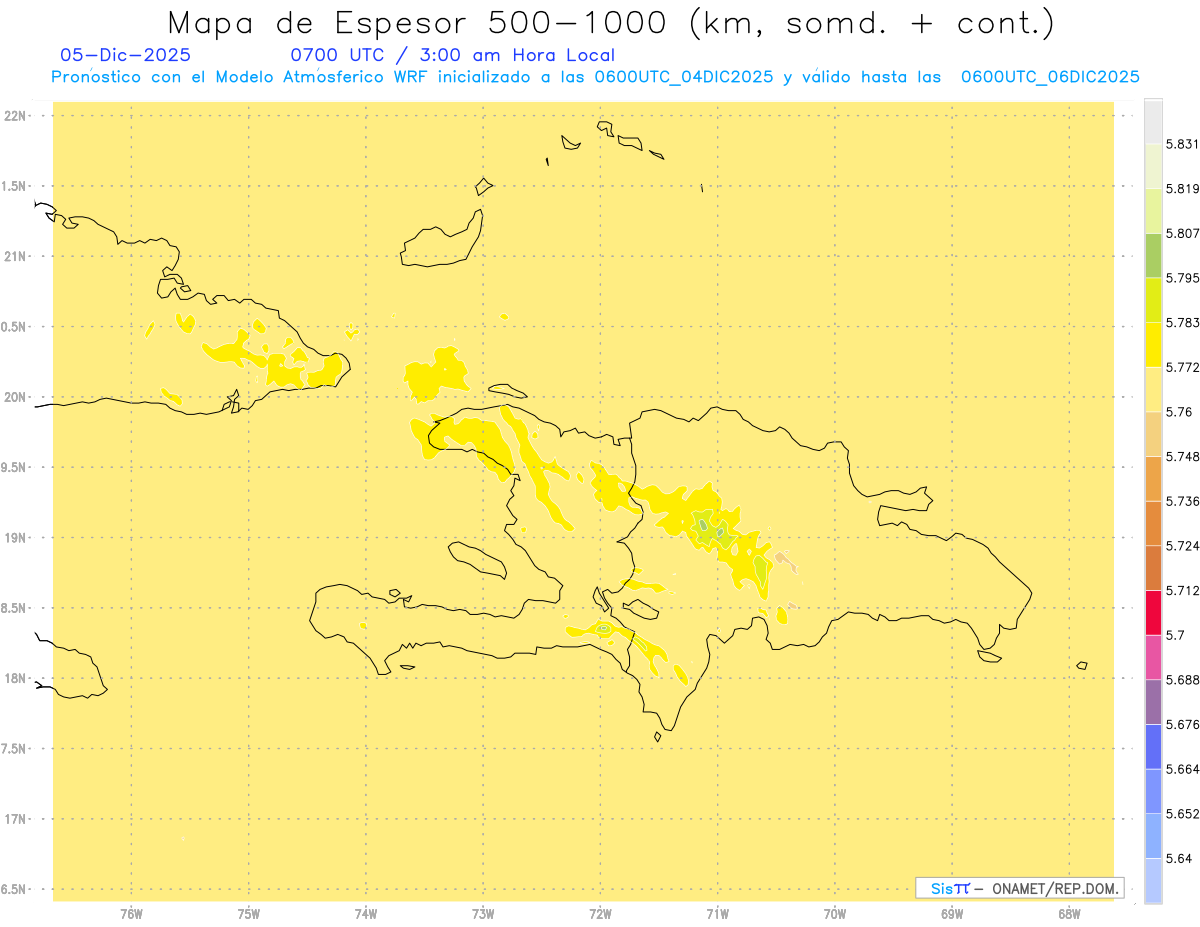Click the legend value "5.688"

click(1183, 680)
